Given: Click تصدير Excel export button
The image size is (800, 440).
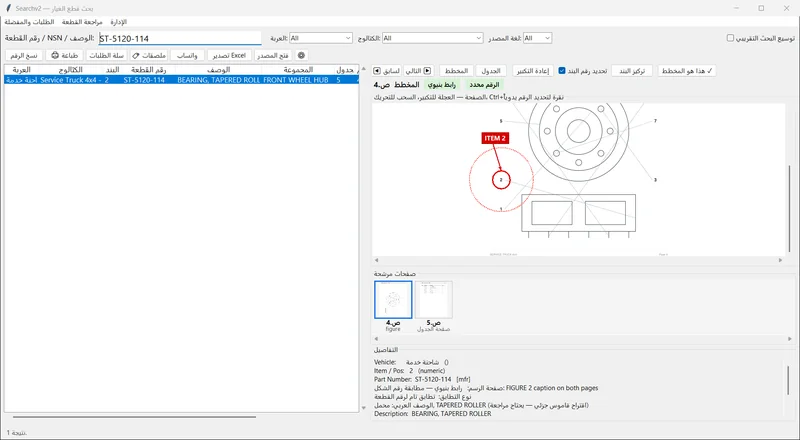Looking at the screenshot, I should pyautogui.click(x=229, y=55).
